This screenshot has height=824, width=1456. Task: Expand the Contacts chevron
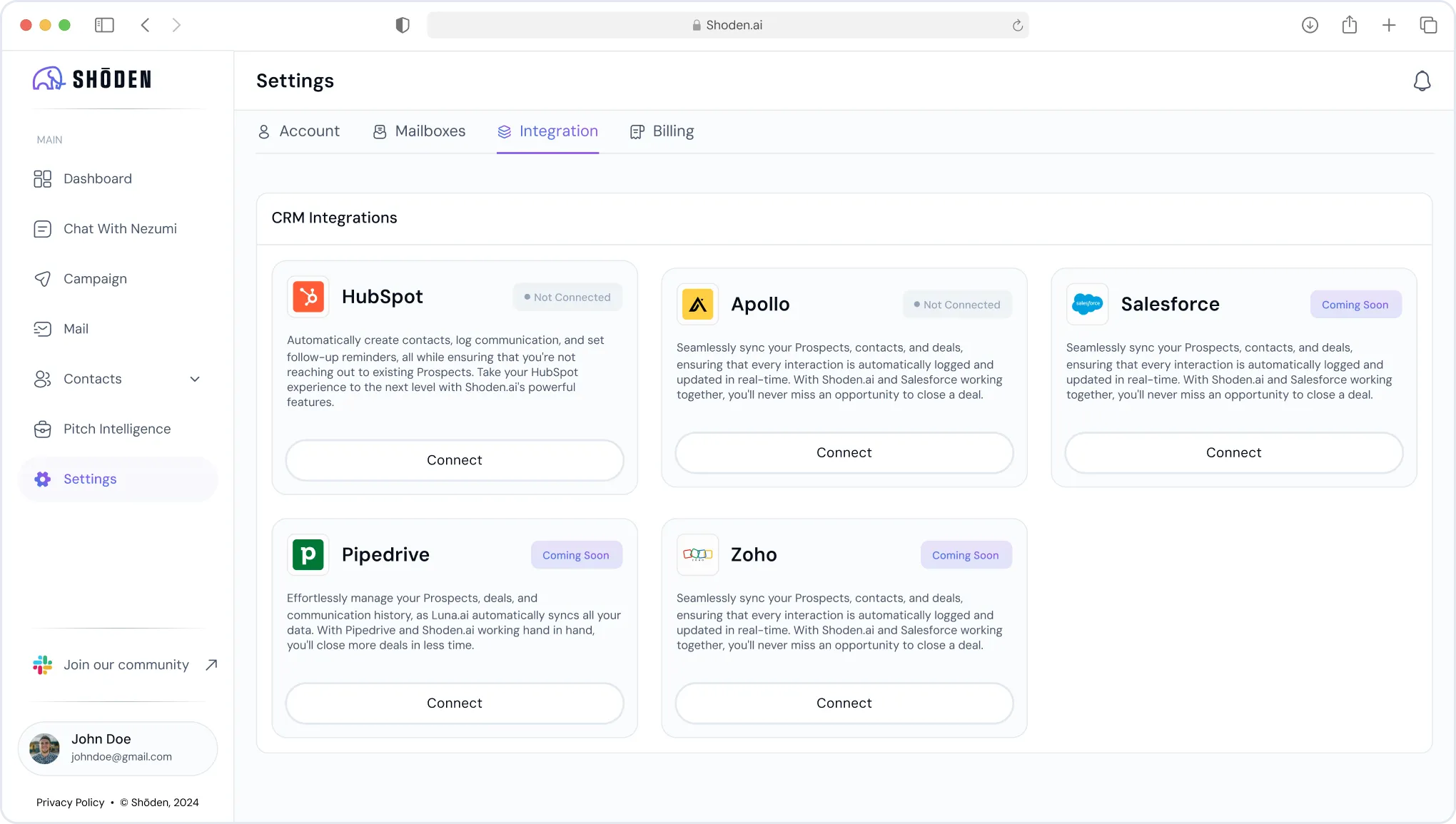coord(195,379)
